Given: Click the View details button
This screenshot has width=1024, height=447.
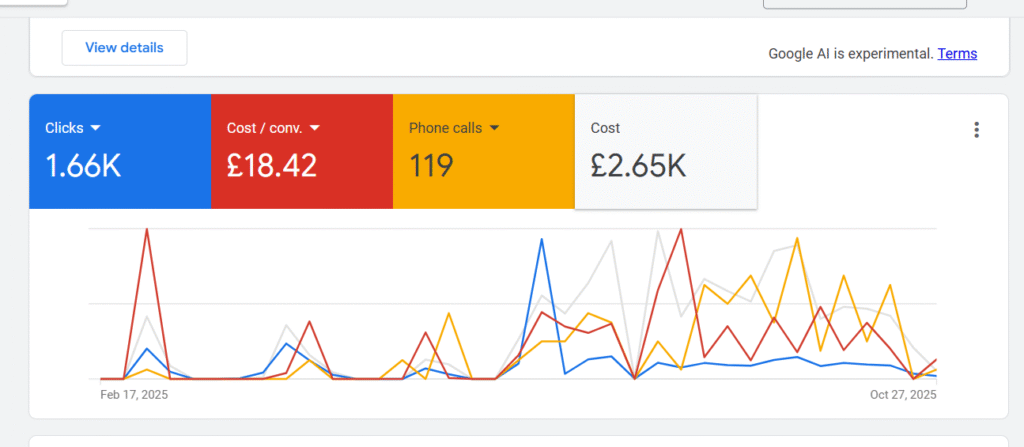Looking at the screenshot, I should [124, 47].
